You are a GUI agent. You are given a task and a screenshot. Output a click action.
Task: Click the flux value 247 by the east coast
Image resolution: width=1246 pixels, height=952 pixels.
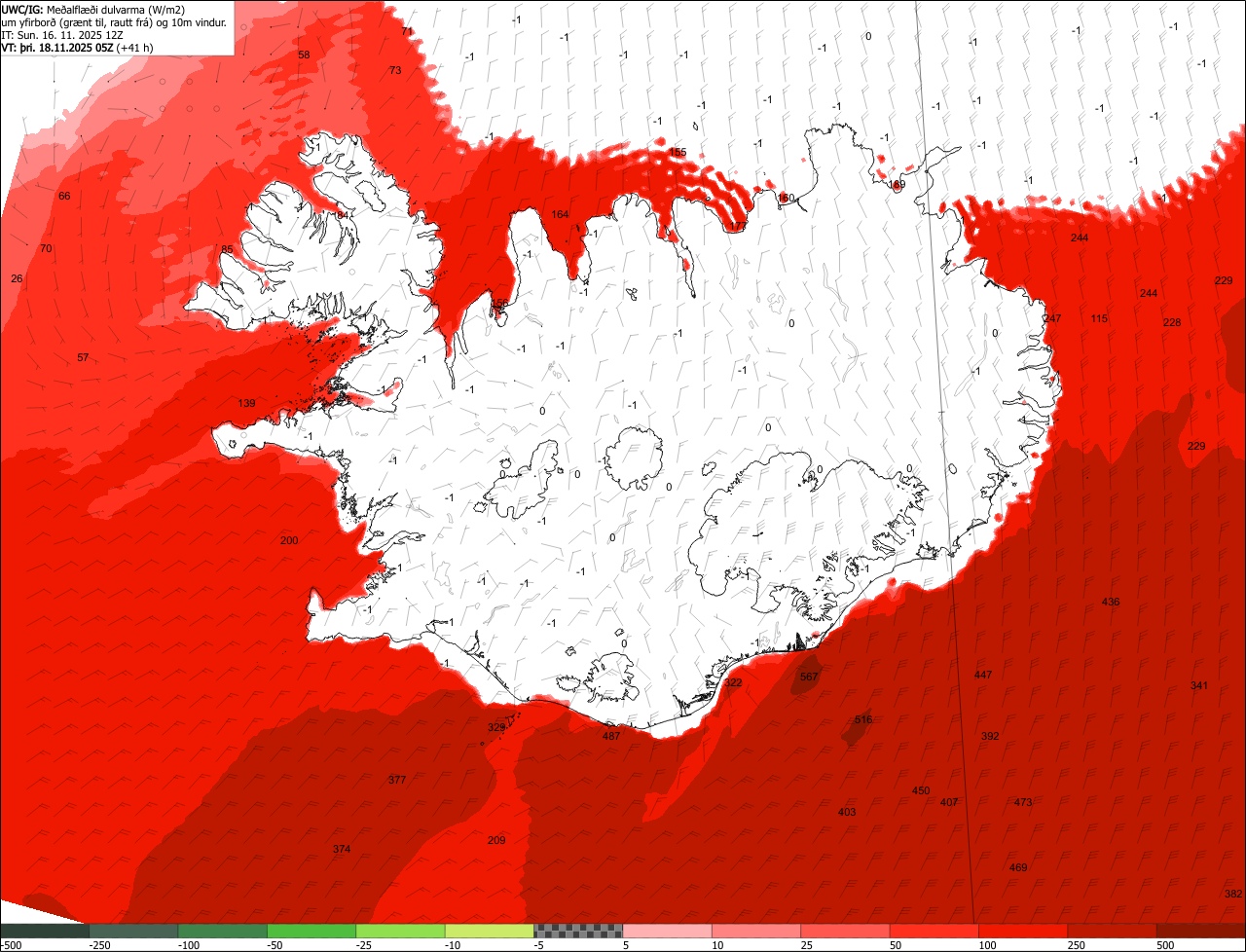click(x=1052, y=318)
